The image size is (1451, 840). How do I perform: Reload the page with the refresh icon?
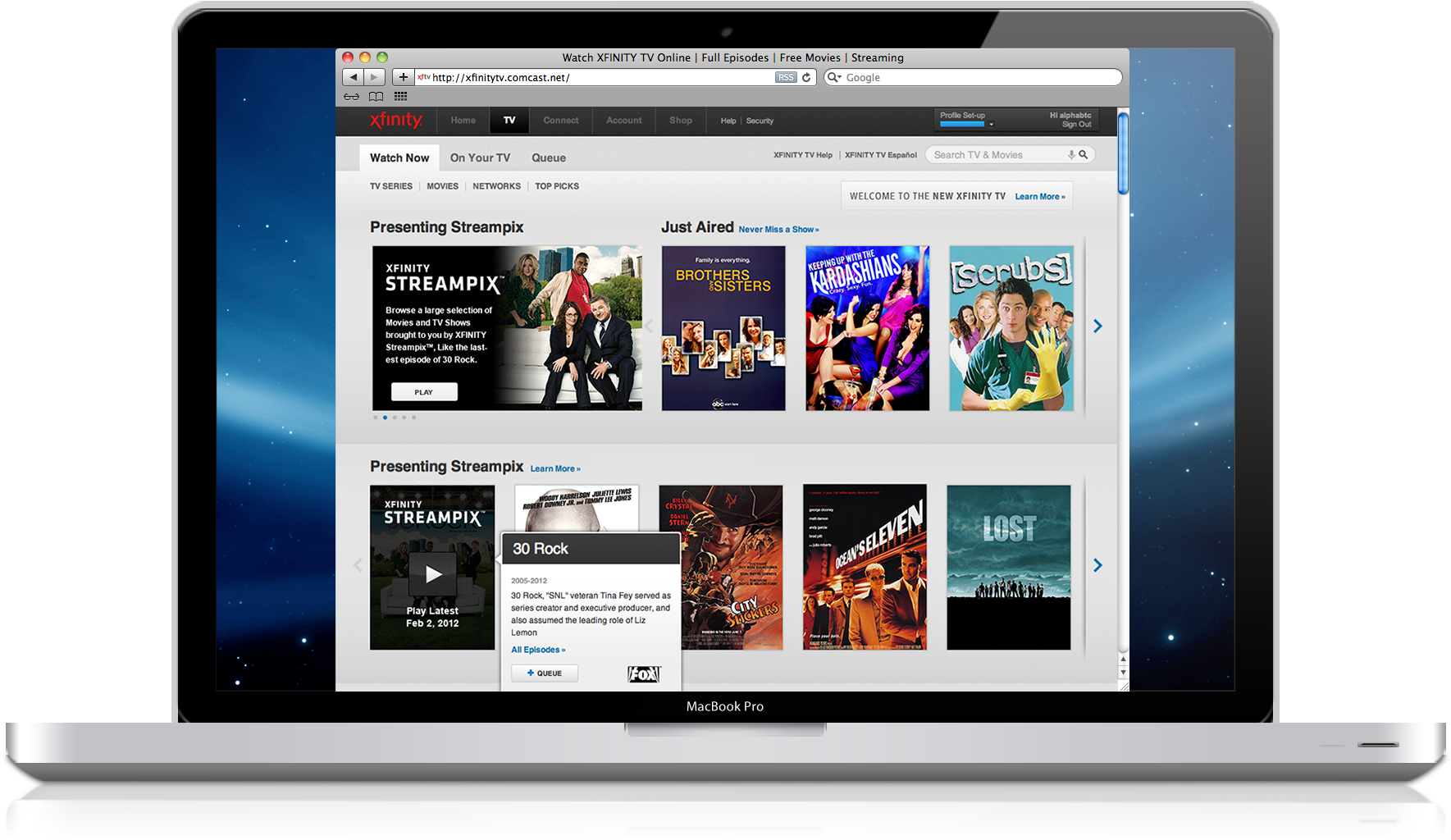click(807, 77)
